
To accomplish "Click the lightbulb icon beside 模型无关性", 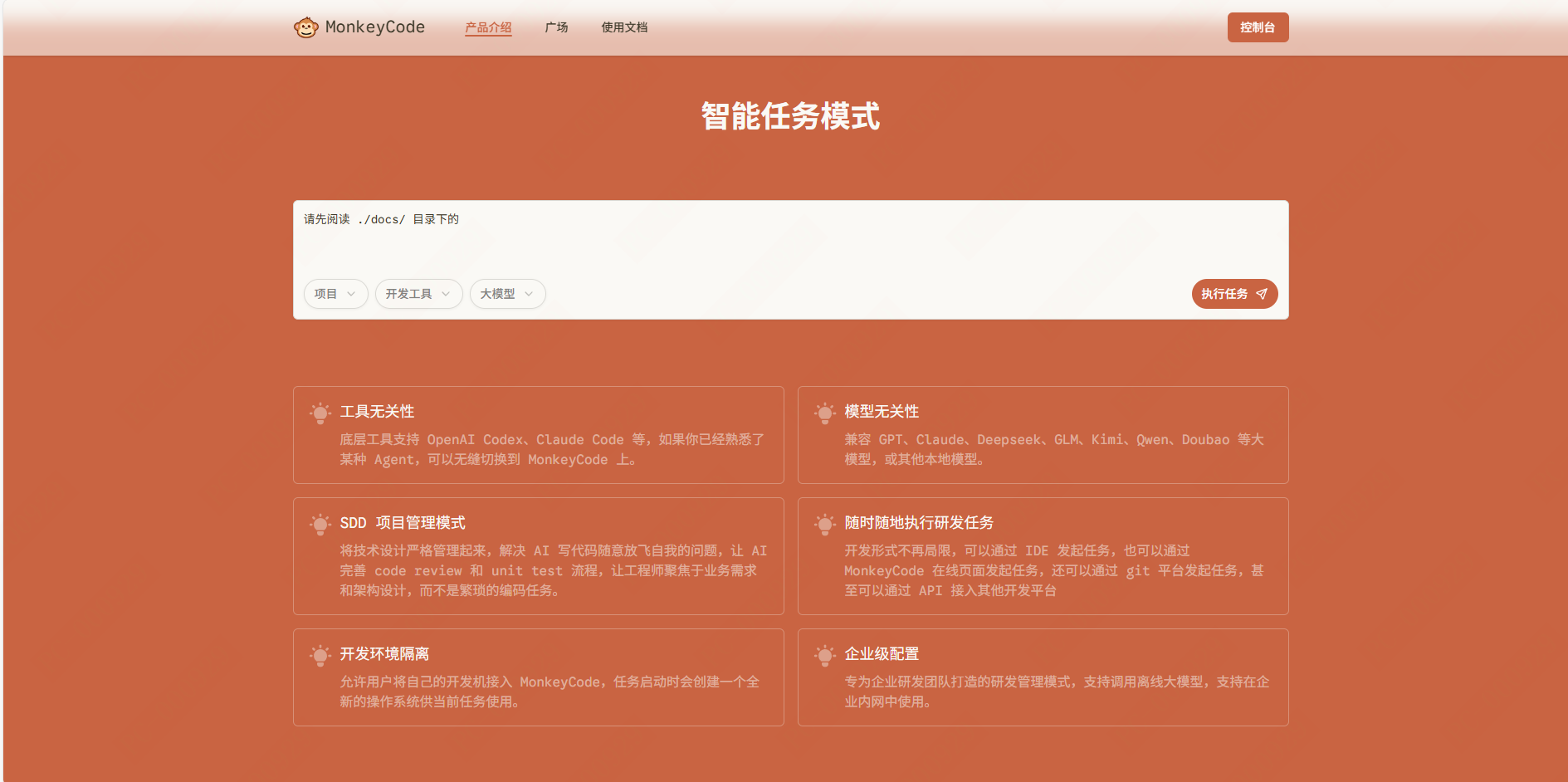I will 825,413.
